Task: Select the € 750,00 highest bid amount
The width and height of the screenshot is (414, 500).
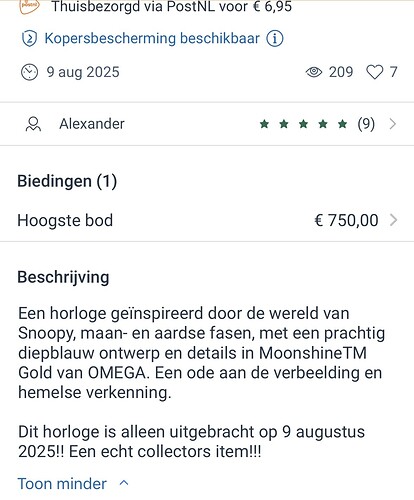Action: click(x=346, y=220)
